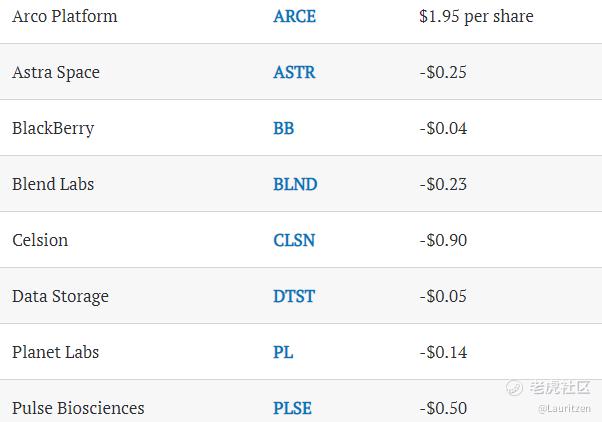Open the BB ticker link
This screenshot has height=422, width=602.
283,128
